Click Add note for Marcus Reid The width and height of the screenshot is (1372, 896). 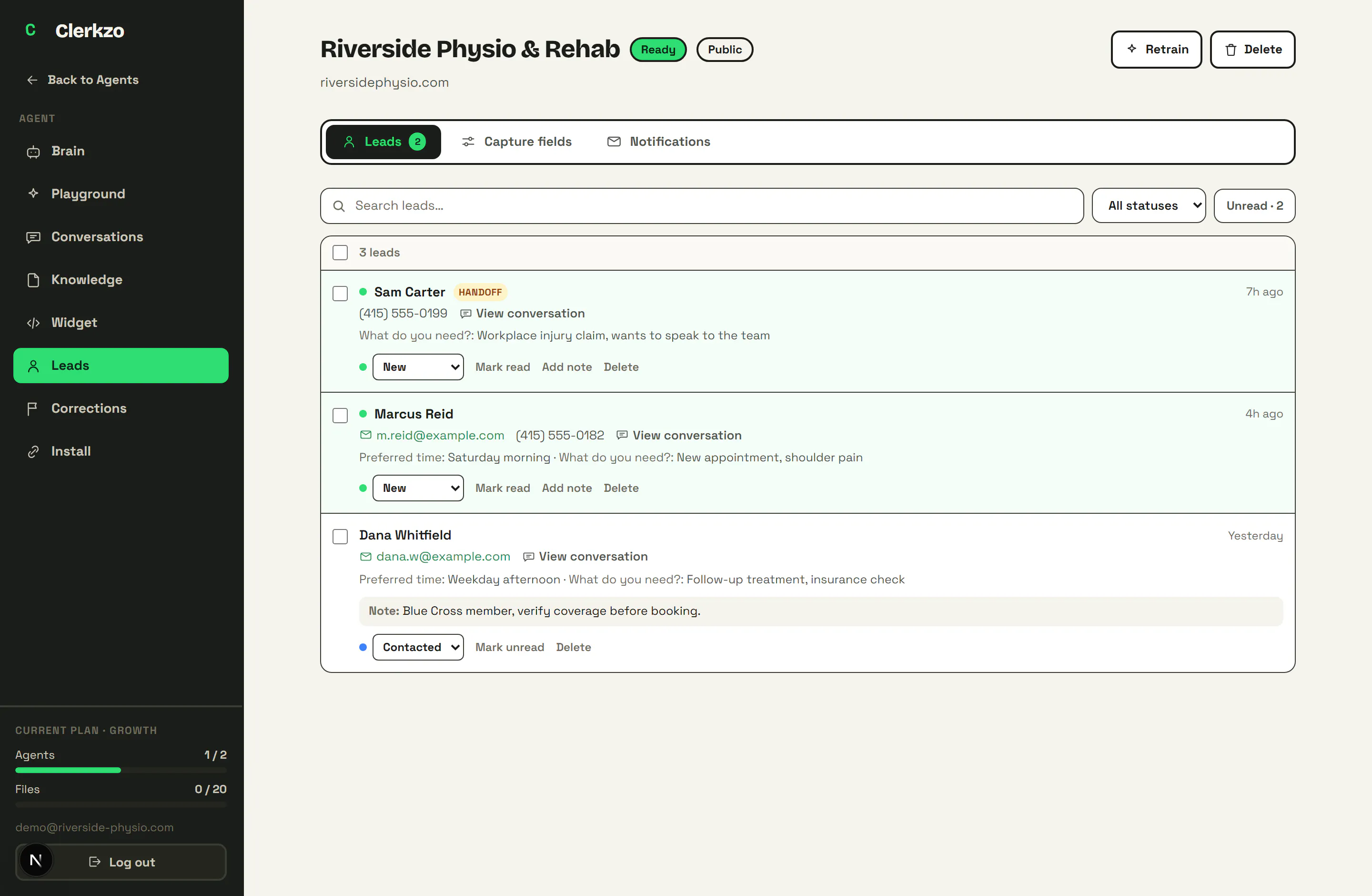567,489
